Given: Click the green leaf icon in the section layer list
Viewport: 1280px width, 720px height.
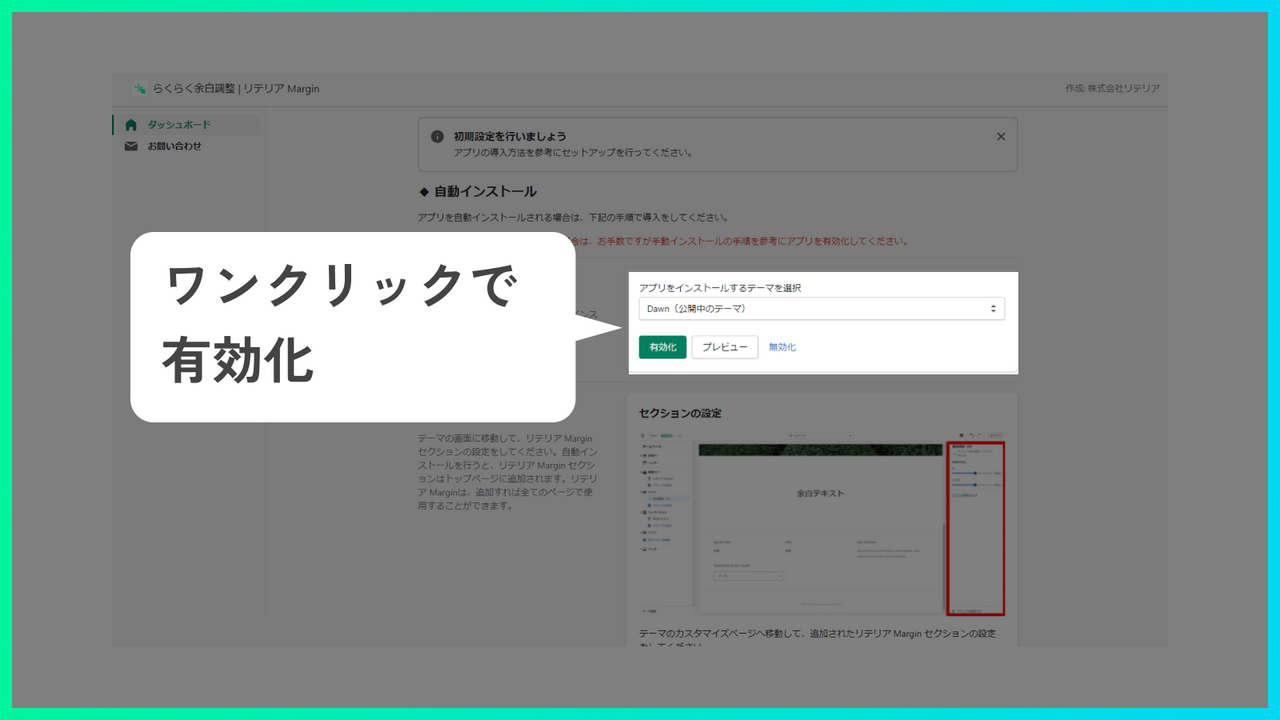Looking at the screenshot, I should [x=649, y=498].
